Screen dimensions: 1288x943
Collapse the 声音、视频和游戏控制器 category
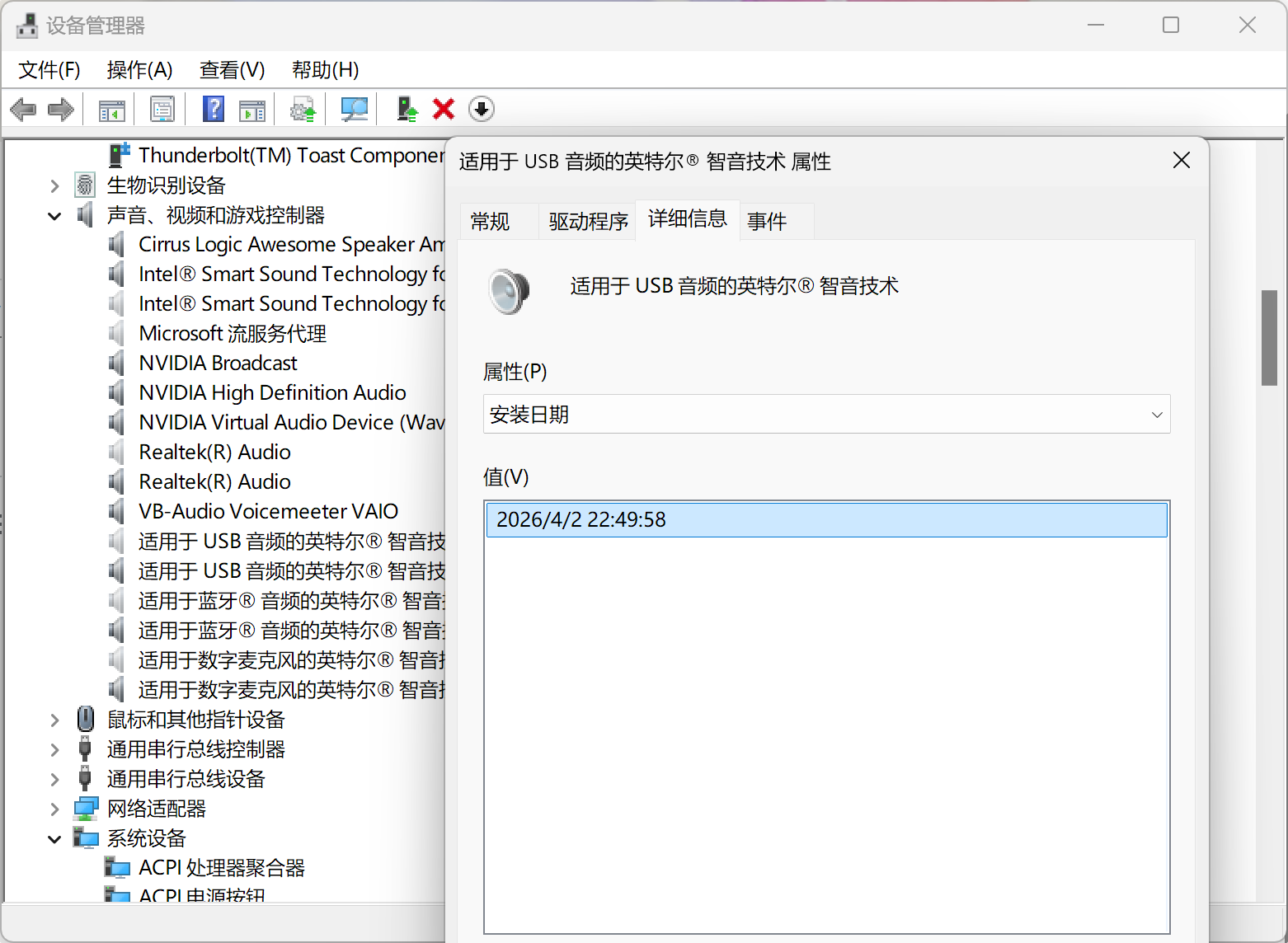pyautogui.click(x=54, y=216)
